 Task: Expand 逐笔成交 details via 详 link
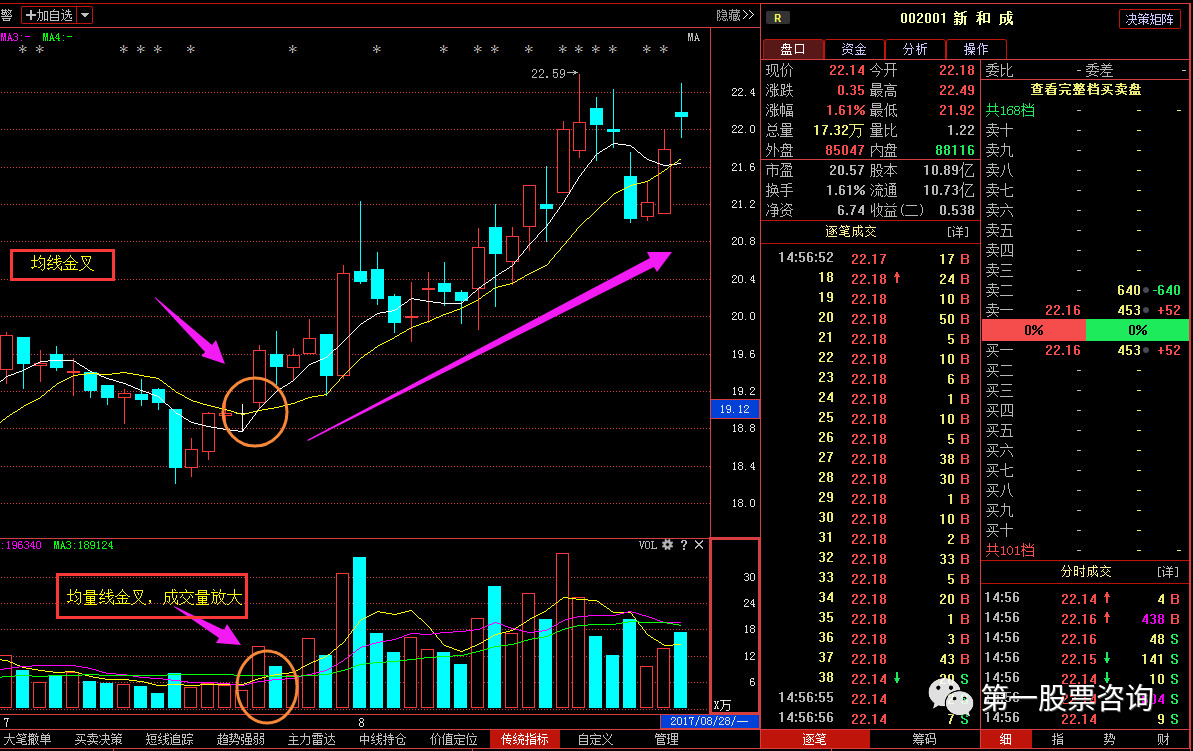pyautogui.click(x=958, y=231)
